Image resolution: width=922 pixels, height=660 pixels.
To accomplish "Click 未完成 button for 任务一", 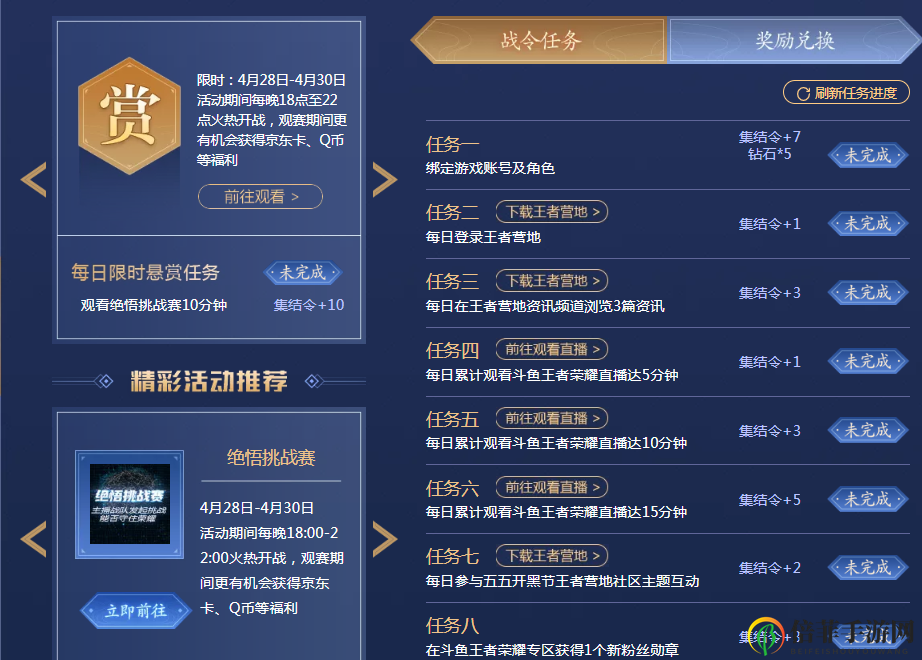I will tap(867, 156).
